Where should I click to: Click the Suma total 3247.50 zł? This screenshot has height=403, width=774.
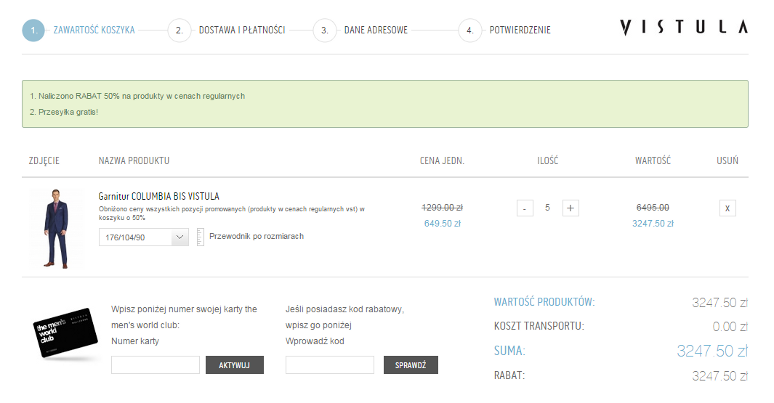click(x=712, y=351)
